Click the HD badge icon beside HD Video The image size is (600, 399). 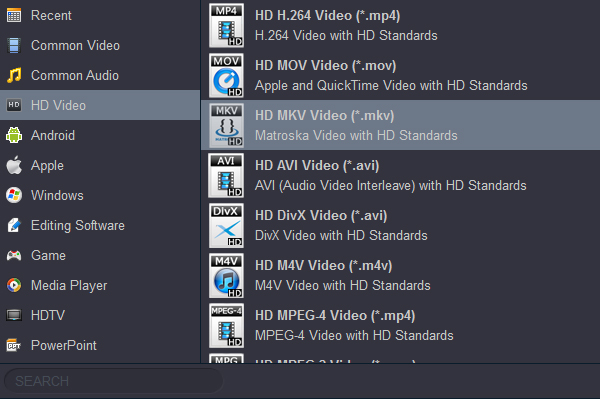(14, 105)
